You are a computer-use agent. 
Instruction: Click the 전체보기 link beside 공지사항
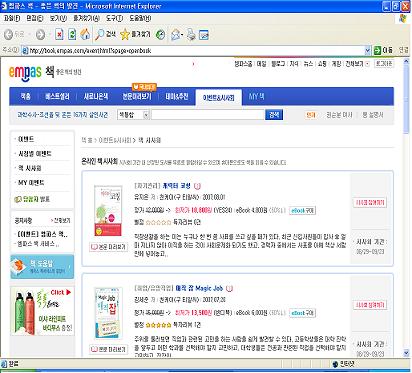60,221
